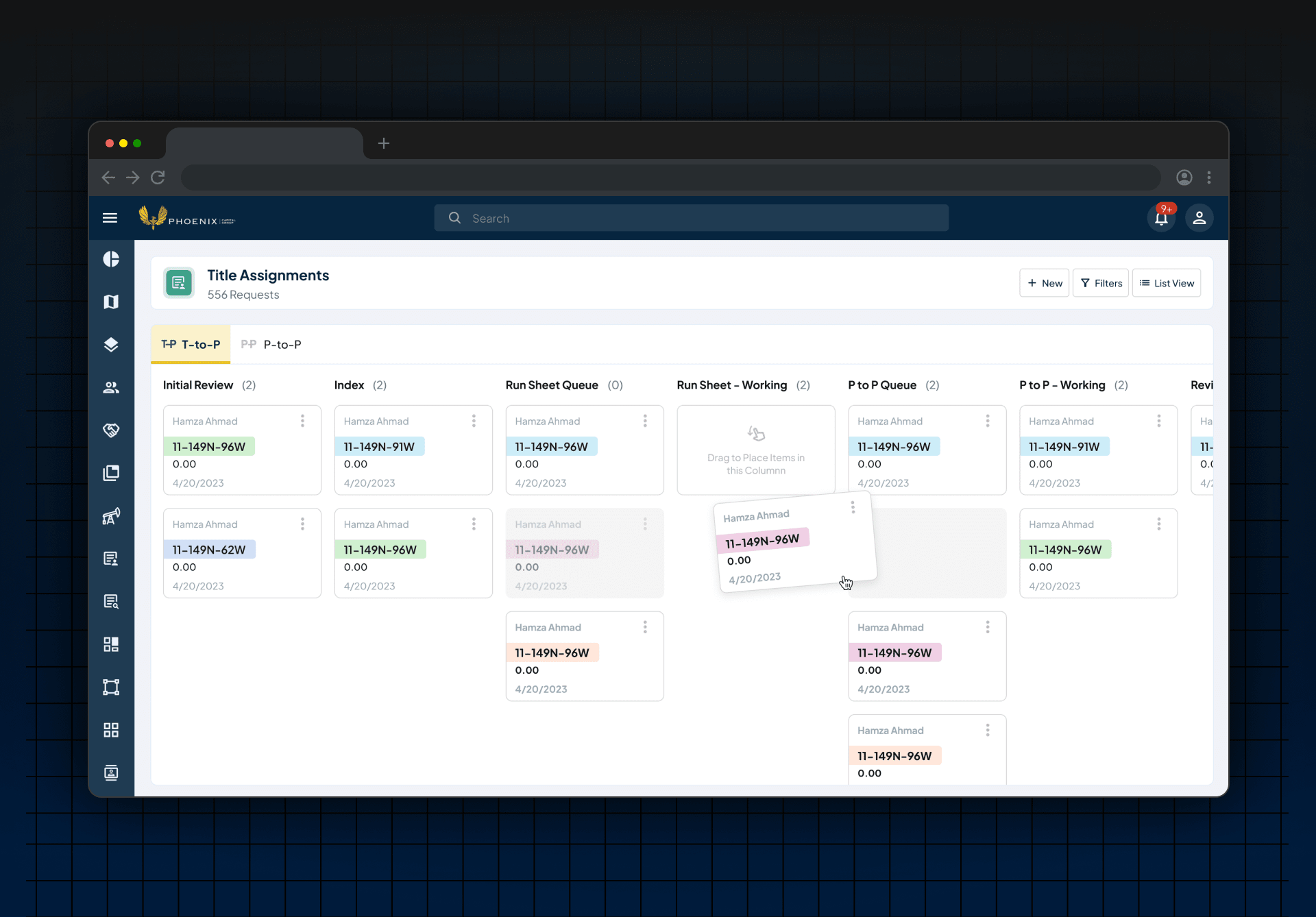Open the four-square grid sidebar icon
This screenshot has height=917, width=1316.
click(111, 730)
